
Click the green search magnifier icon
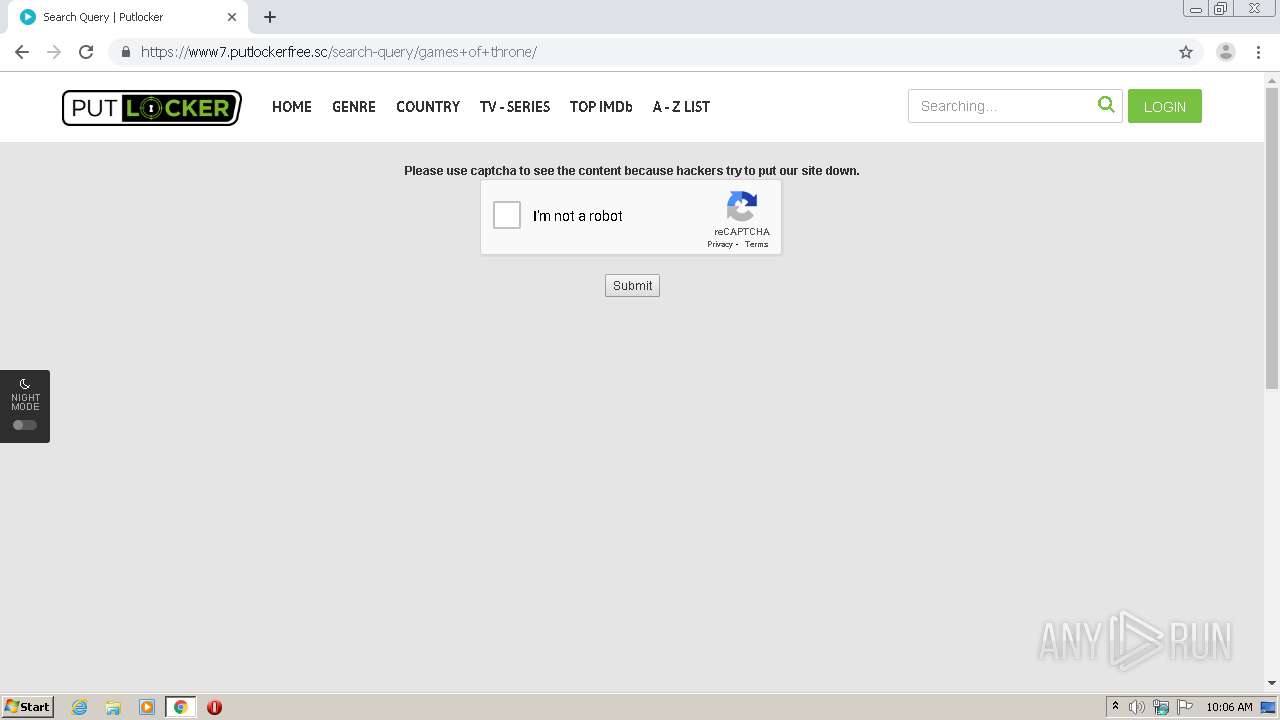(x=1106, y=104)
